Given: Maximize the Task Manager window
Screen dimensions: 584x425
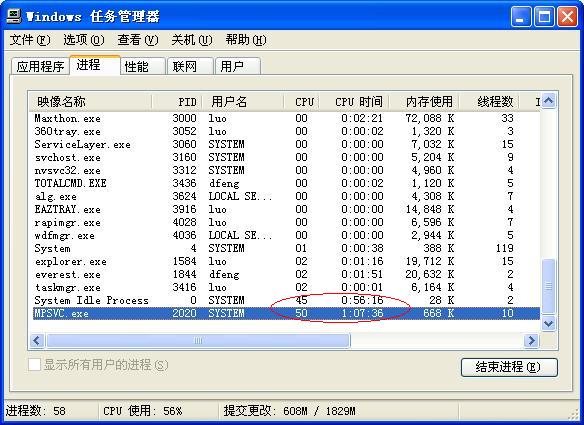Looking at the screenshot, I should (x=544, y=17).
